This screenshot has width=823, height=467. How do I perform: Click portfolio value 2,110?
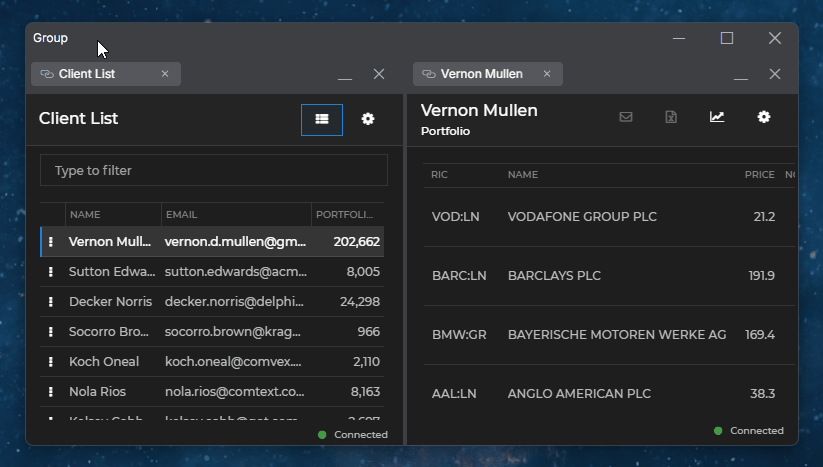pyautogui.click(x=366, y=362)
